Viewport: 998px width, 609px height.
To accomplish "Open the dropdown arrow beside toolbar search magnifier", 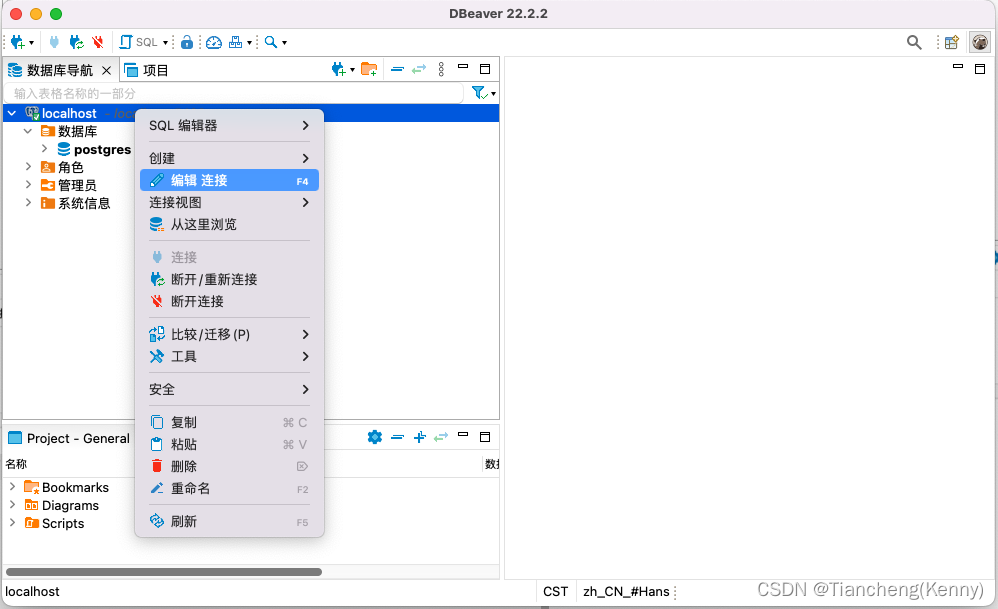I will point(285,43).
